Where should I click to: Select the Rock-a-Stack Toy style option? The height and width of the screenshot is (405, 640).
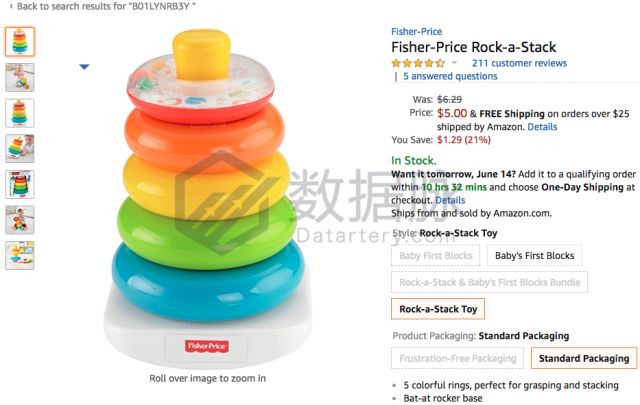pos(438,309)
